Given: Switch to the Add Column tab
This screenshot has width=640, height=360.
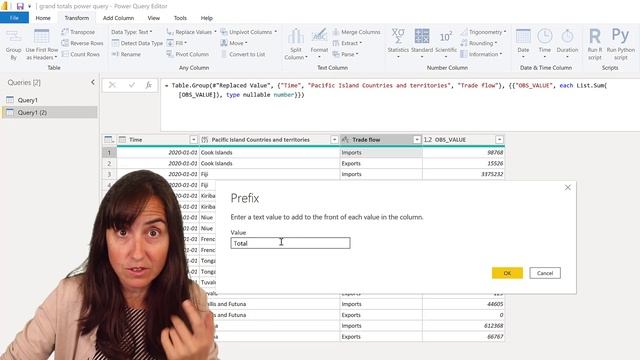Looking at the screenshot, I should click(x=118, y=18).
